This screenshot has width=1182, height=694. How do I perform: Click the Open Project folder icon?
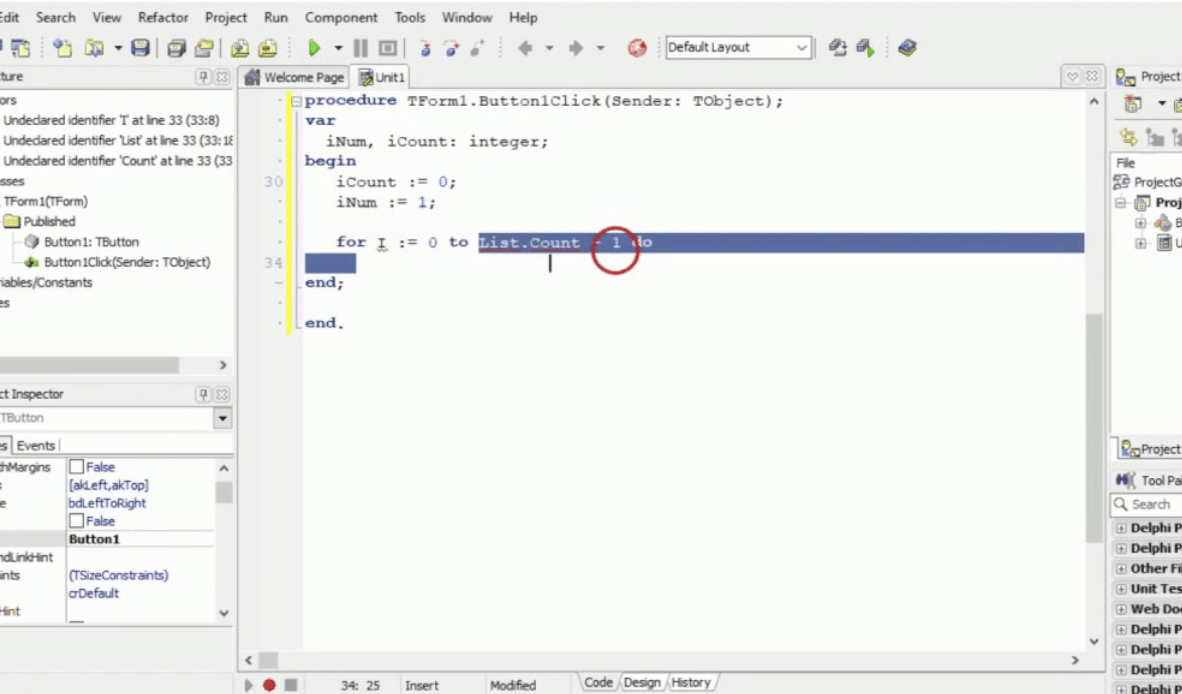[x=204, y=48]
